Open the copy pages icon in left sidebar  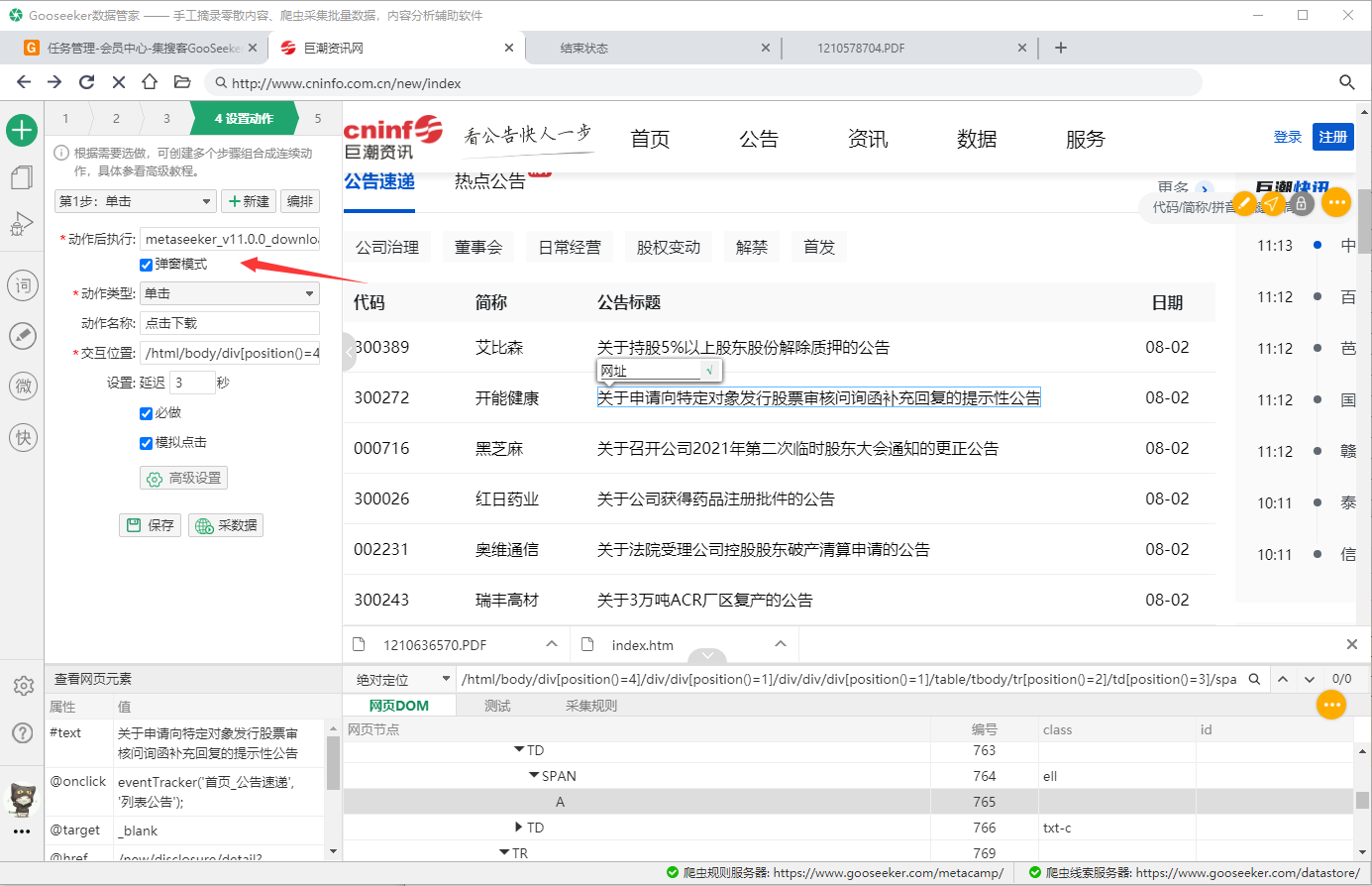click(x=22, y=177)
